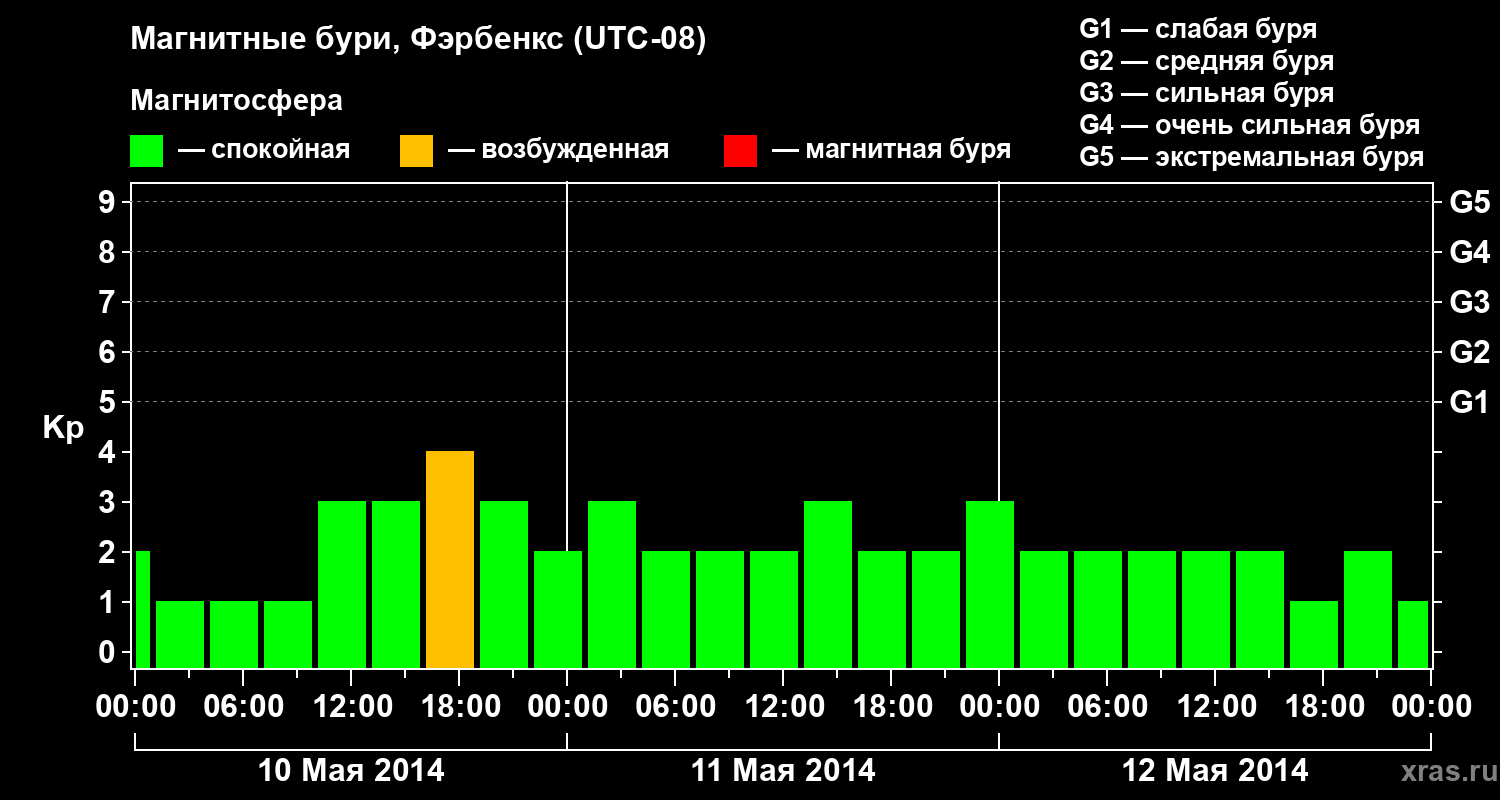Screen dimensions: 1500x800
Task: Click the right-axis 'G1' storm level label
Action: pos(1470,402)
